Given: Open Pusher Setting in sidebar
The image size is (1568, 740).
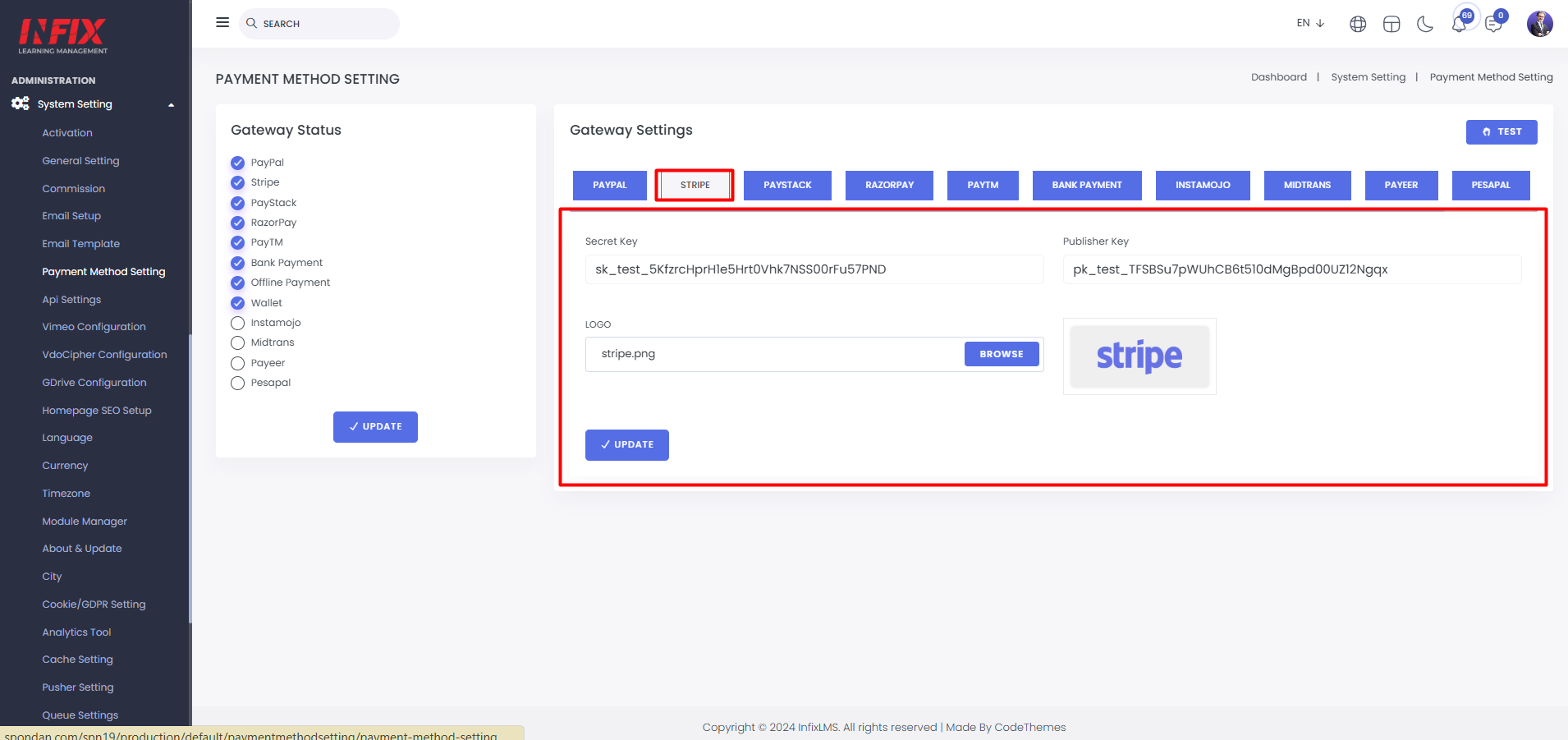Looking at the screenshot, I should (78, 687).
